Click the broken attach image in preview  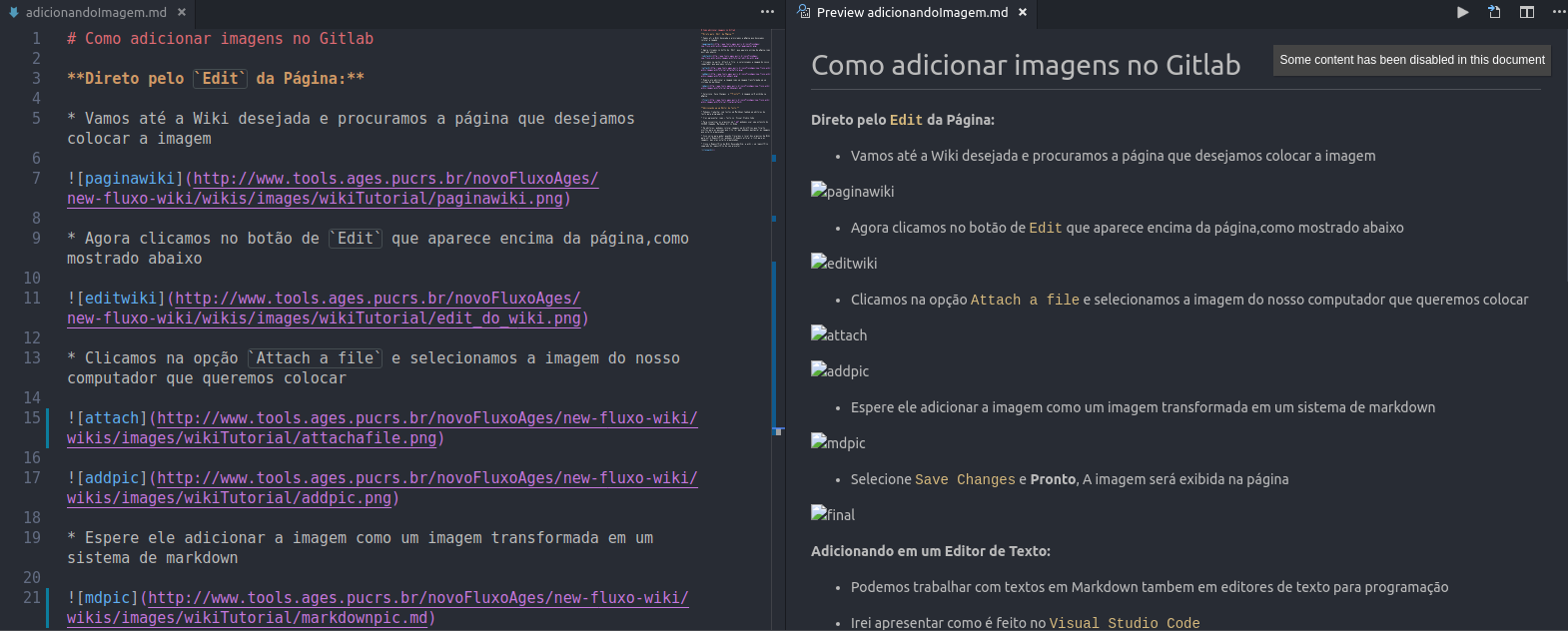(839, 335)
